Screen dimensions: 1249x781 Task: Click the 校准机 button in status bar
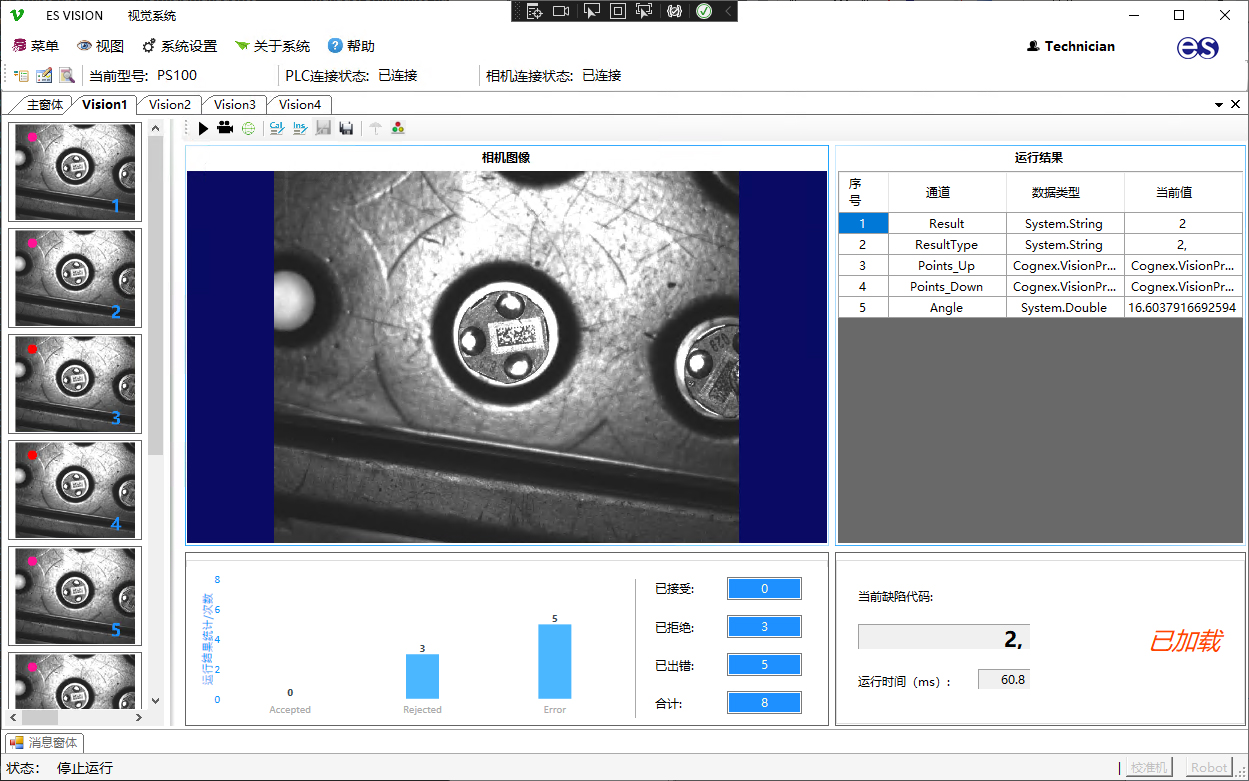point(1148,767)
